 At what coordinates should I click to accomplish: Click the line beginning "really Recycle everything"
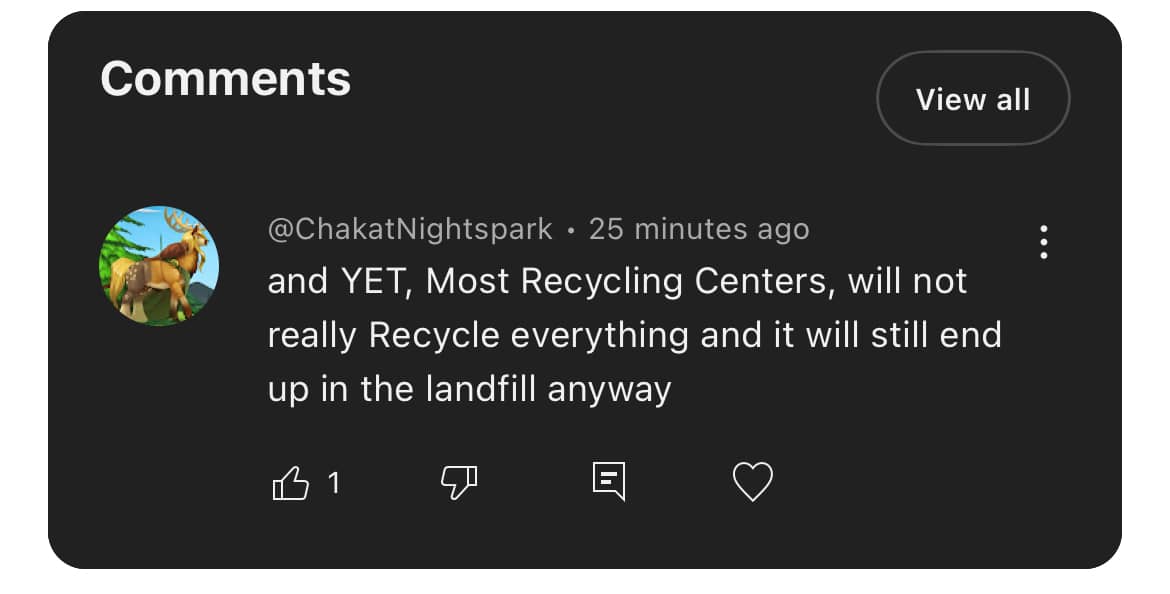[634, 335]
